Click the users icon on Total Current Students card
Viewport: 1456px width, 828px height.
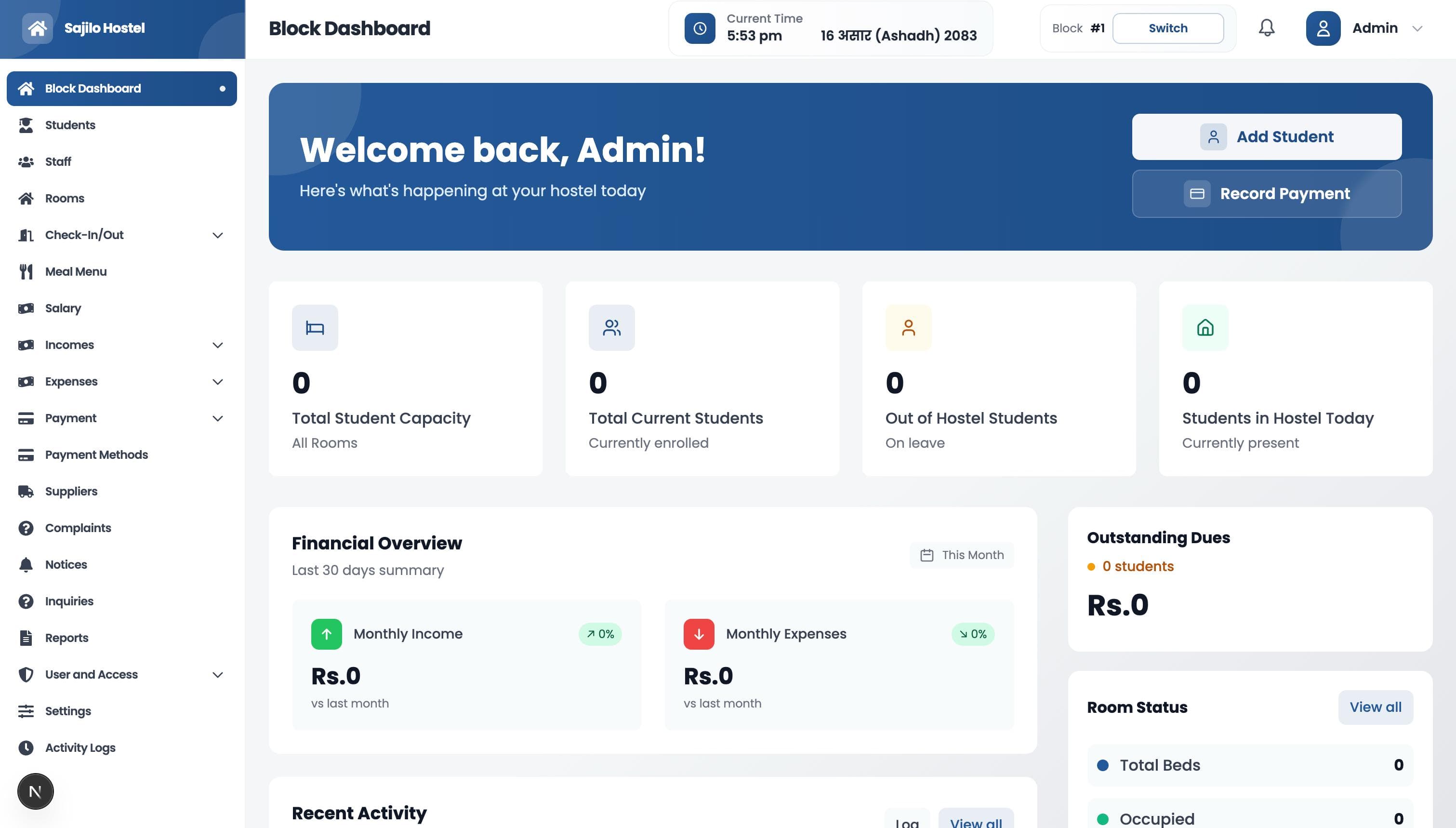(x=611, y=328)
